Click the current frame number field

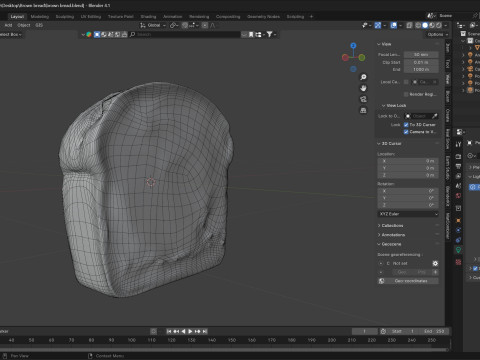click(365, 331)
